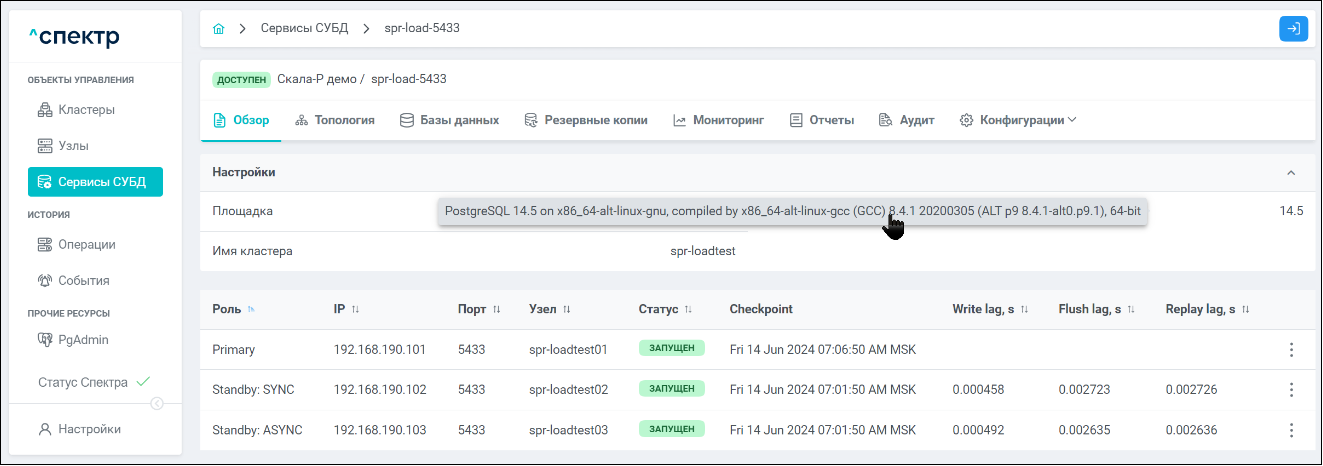Image resolution: width=1323 pixels, height=466 pixels.
Task: Open the actions menu for Standby: SYNC row
Action: pyautogui.click(x=1291, y=390)
